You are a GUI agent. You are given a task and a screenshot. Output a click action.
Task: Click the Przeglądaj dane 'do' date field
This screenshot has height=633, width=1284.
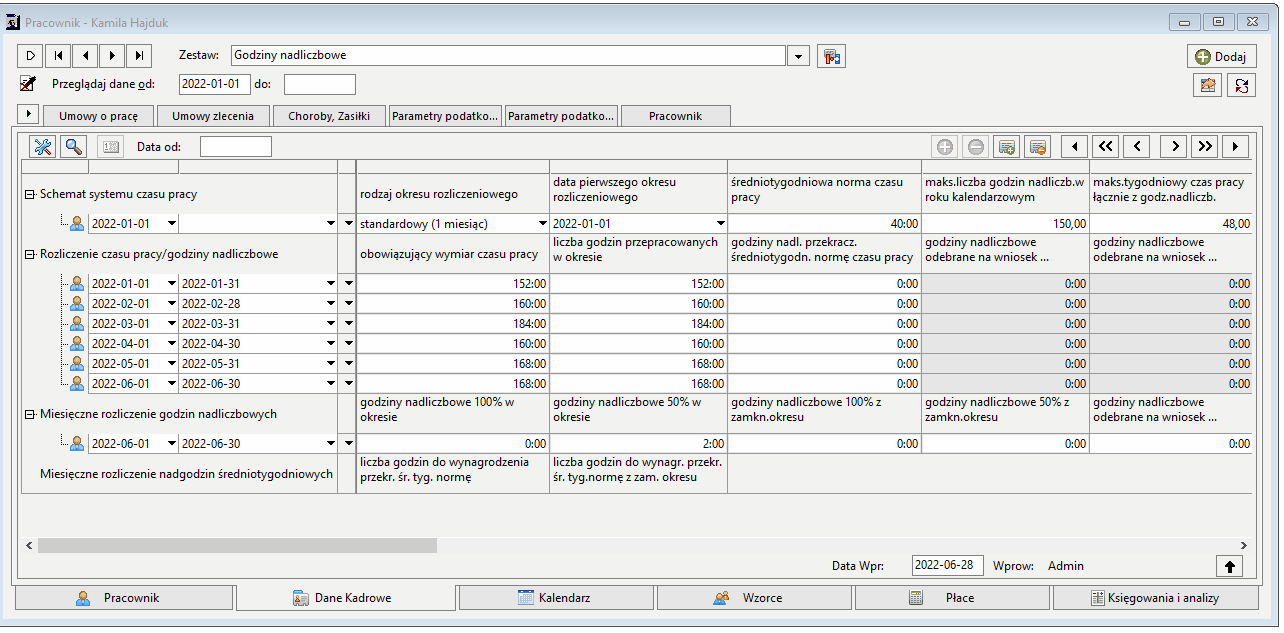pos(319,84)
